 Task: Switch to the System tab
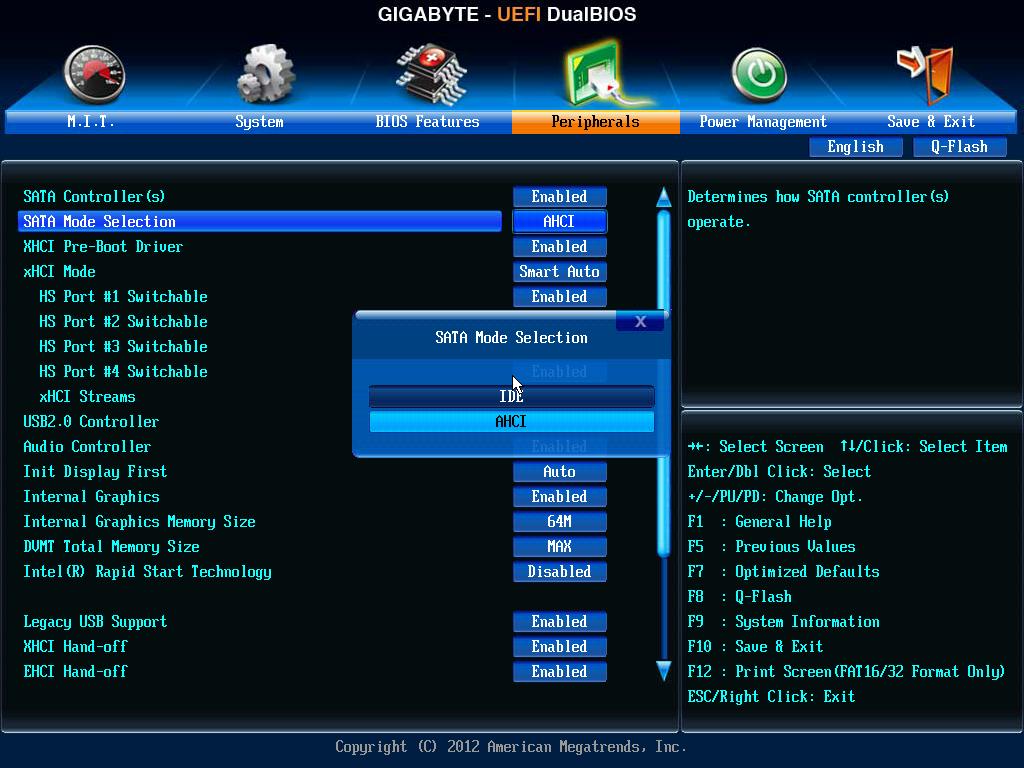click(x=259, y=121)
